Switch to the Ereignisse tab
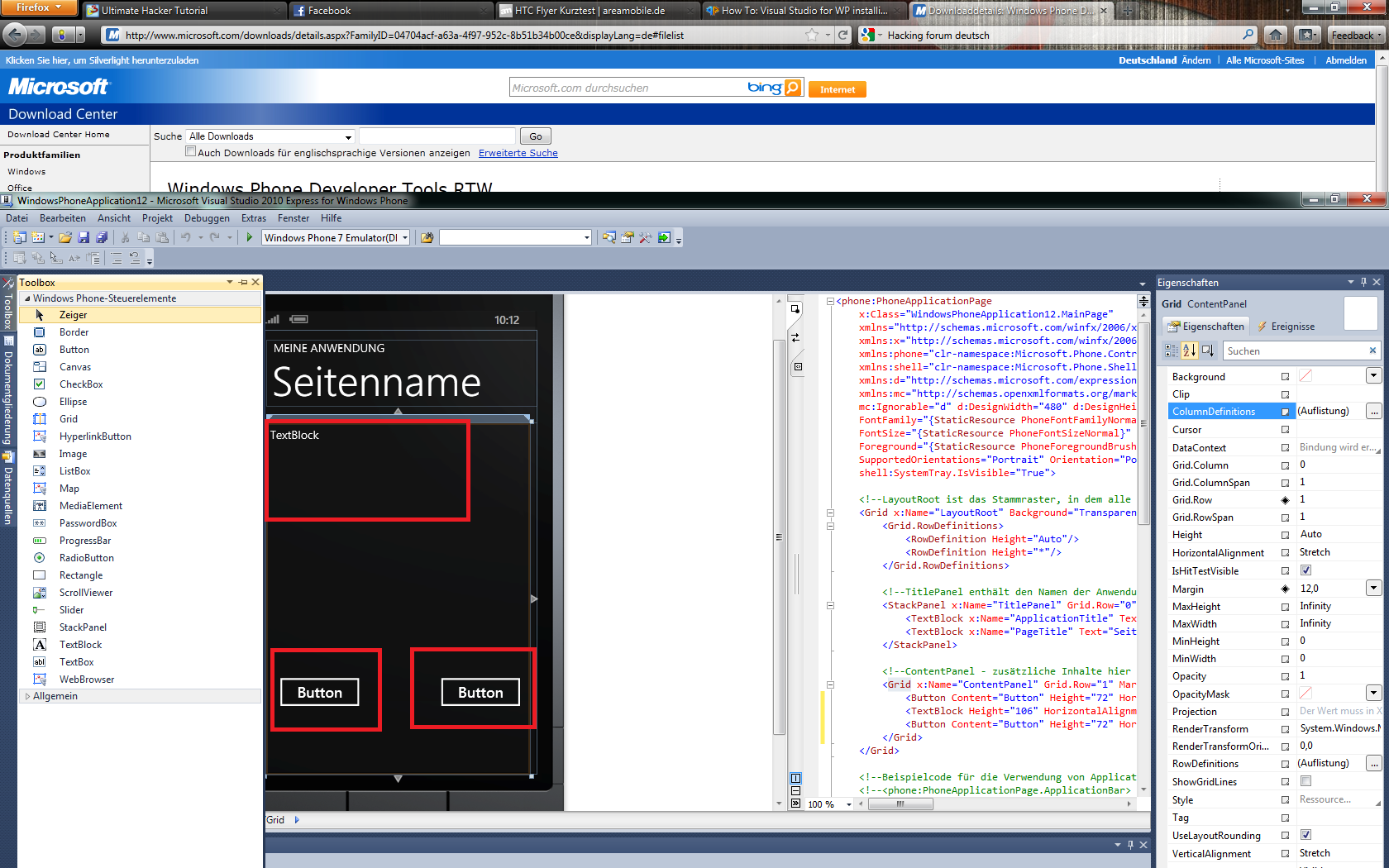Screen dimensions: 1389x868 [x=1286, y=327]
